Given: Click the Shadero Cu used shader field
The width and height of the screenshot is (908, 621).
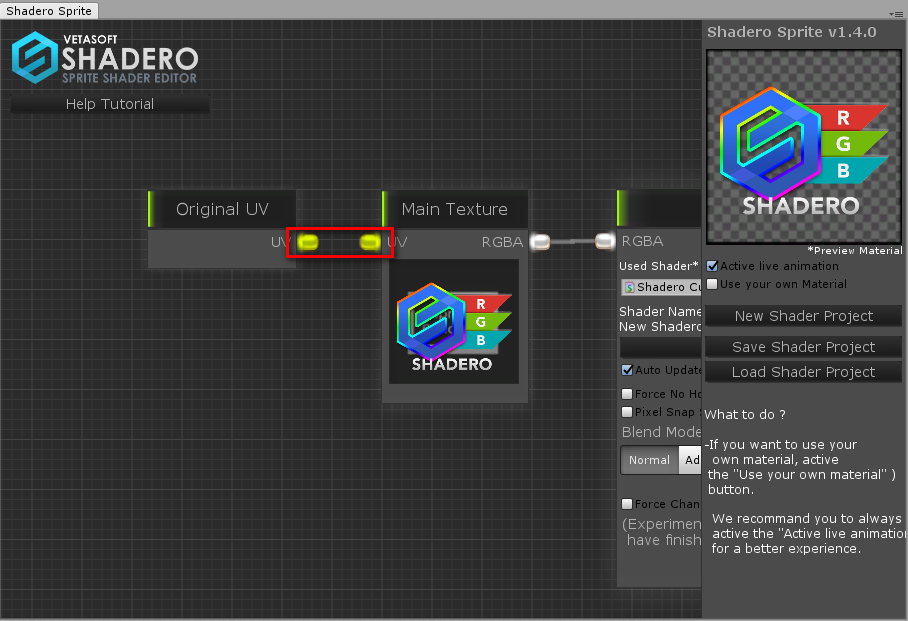Looking at the screenshot, I should 661,287.
